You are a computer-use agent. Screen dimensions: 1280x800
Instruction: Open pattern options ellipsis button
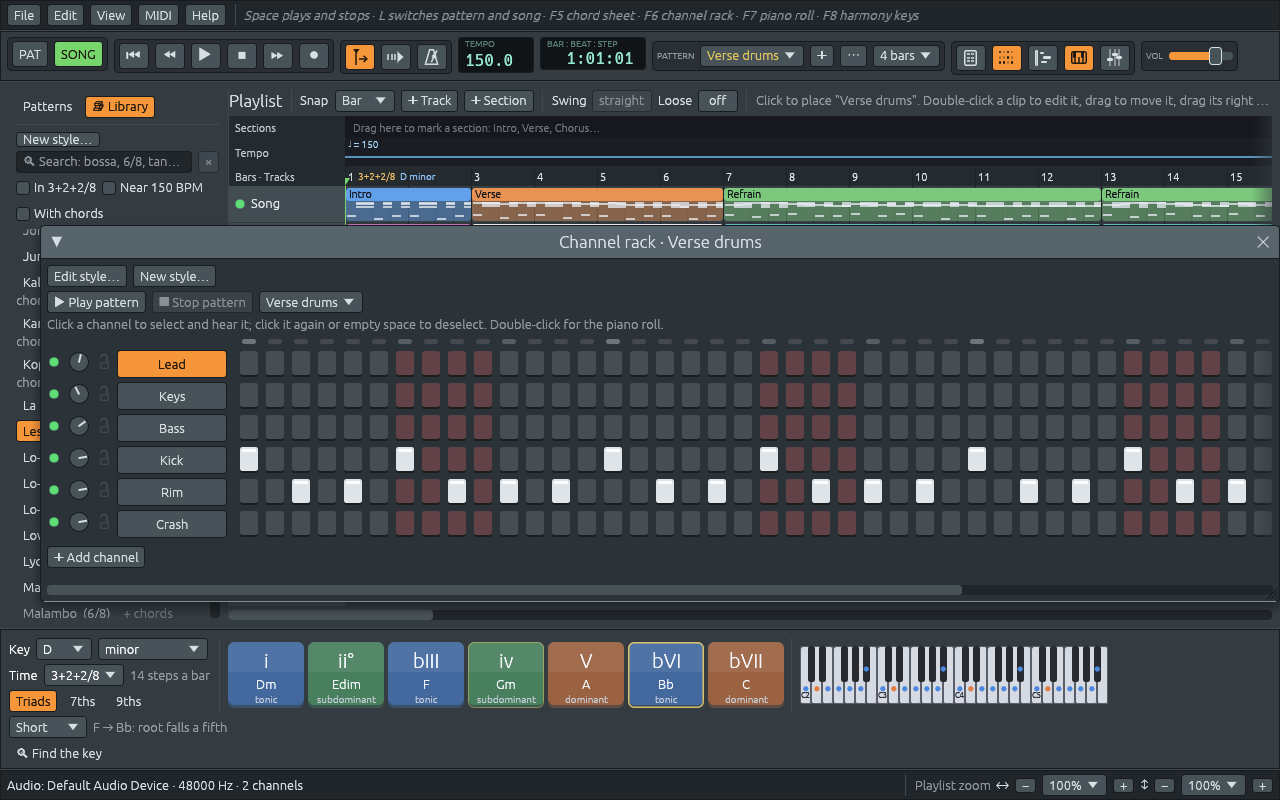coord(853,56)
